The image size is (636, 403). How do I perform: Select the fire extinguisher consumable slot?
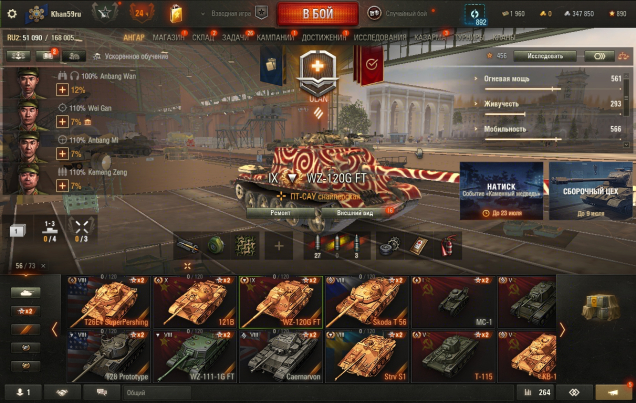(x=448, y=246)
